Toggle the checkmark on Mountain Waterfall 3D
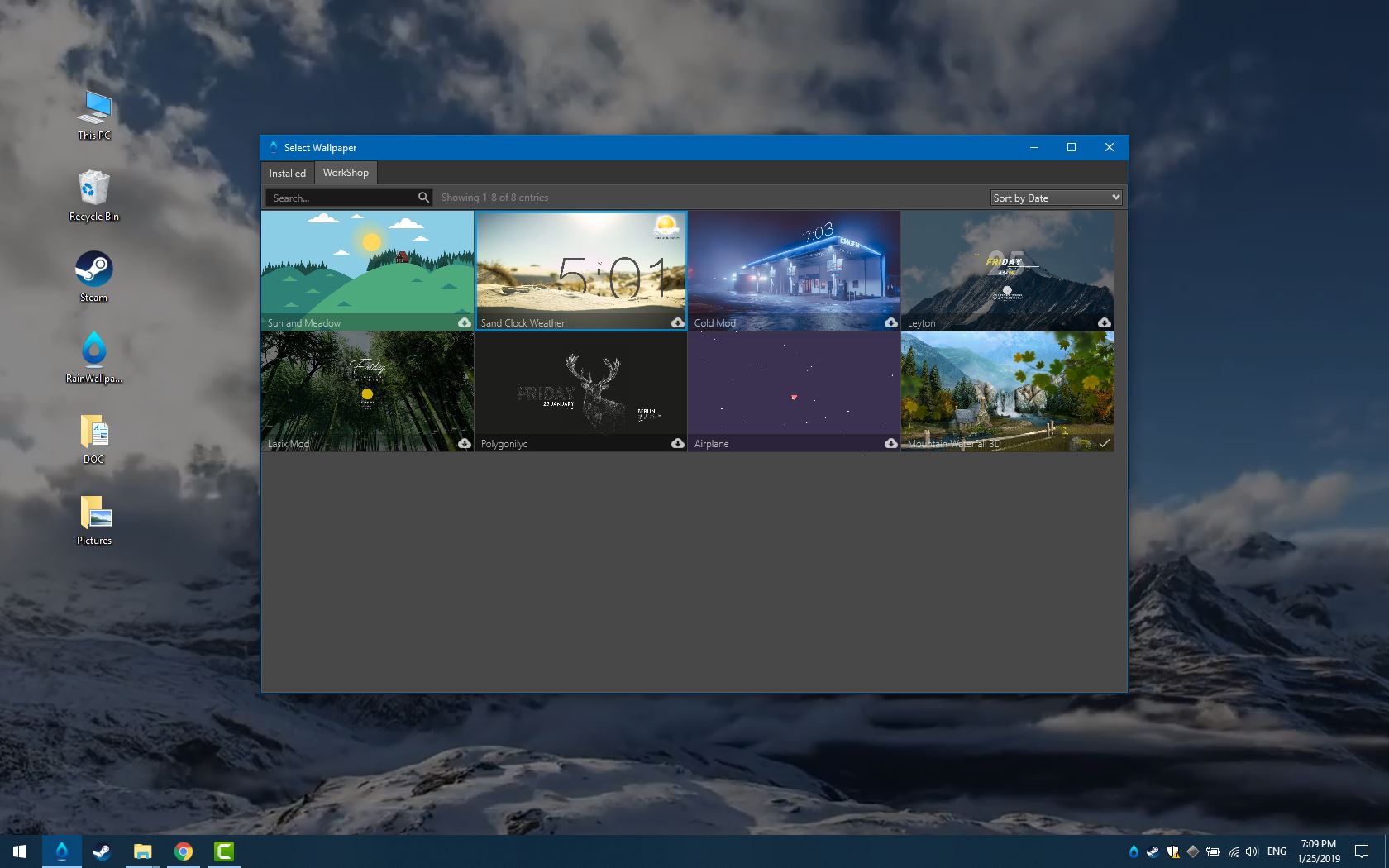The image size is (1389, 868). (x=1105, y=444)
